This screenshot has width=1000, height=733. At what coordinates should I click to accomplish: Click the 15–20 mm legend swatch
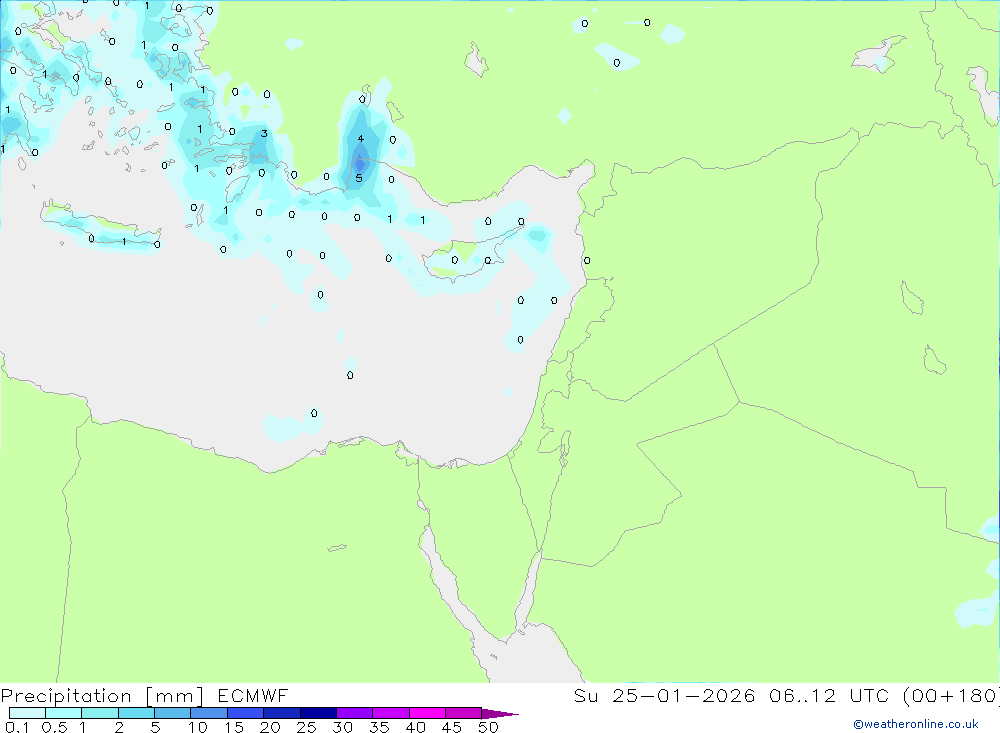tap(246, 713)
